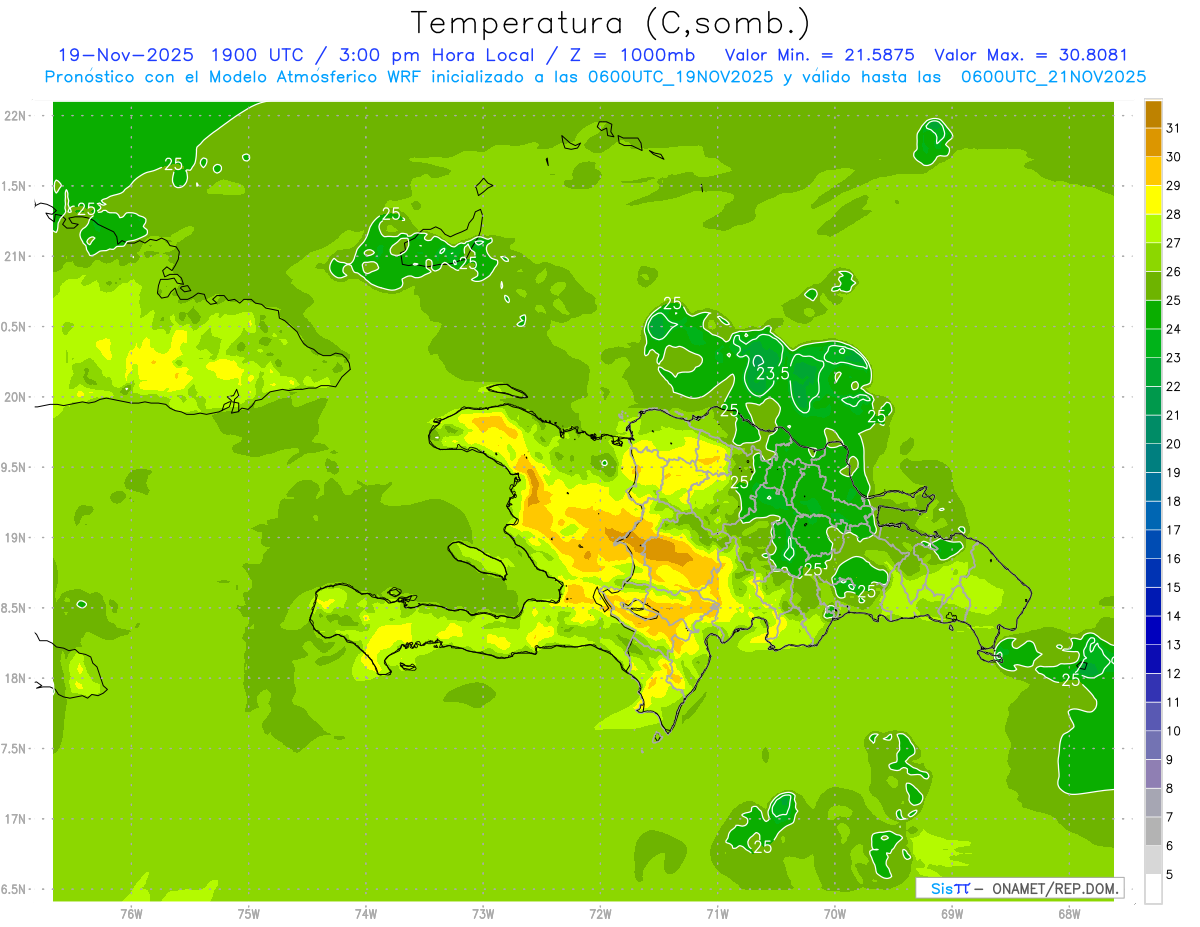Click the yellow legend swatch between 28 and 29
Viewport: 1200px width, 927px height.
[1153, 200]
